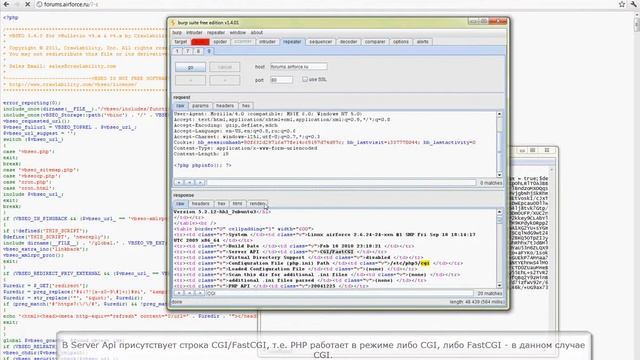Select repeater request tab 8

pyautogui.click(x=198, y=51)
